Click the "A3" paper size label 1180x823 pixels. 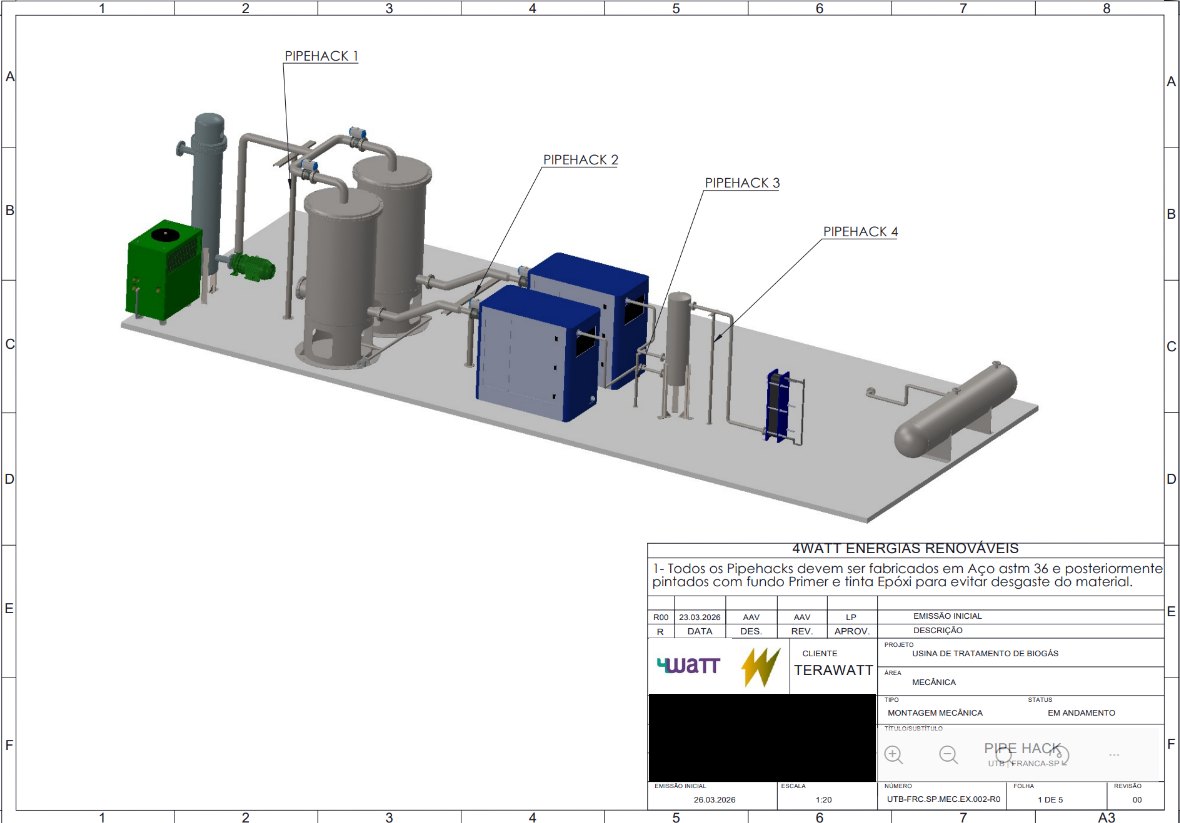click(1106, 817)
